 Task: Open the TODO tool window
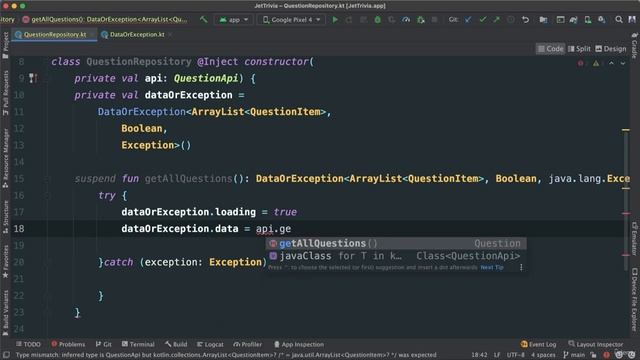[x=28, y=344]
